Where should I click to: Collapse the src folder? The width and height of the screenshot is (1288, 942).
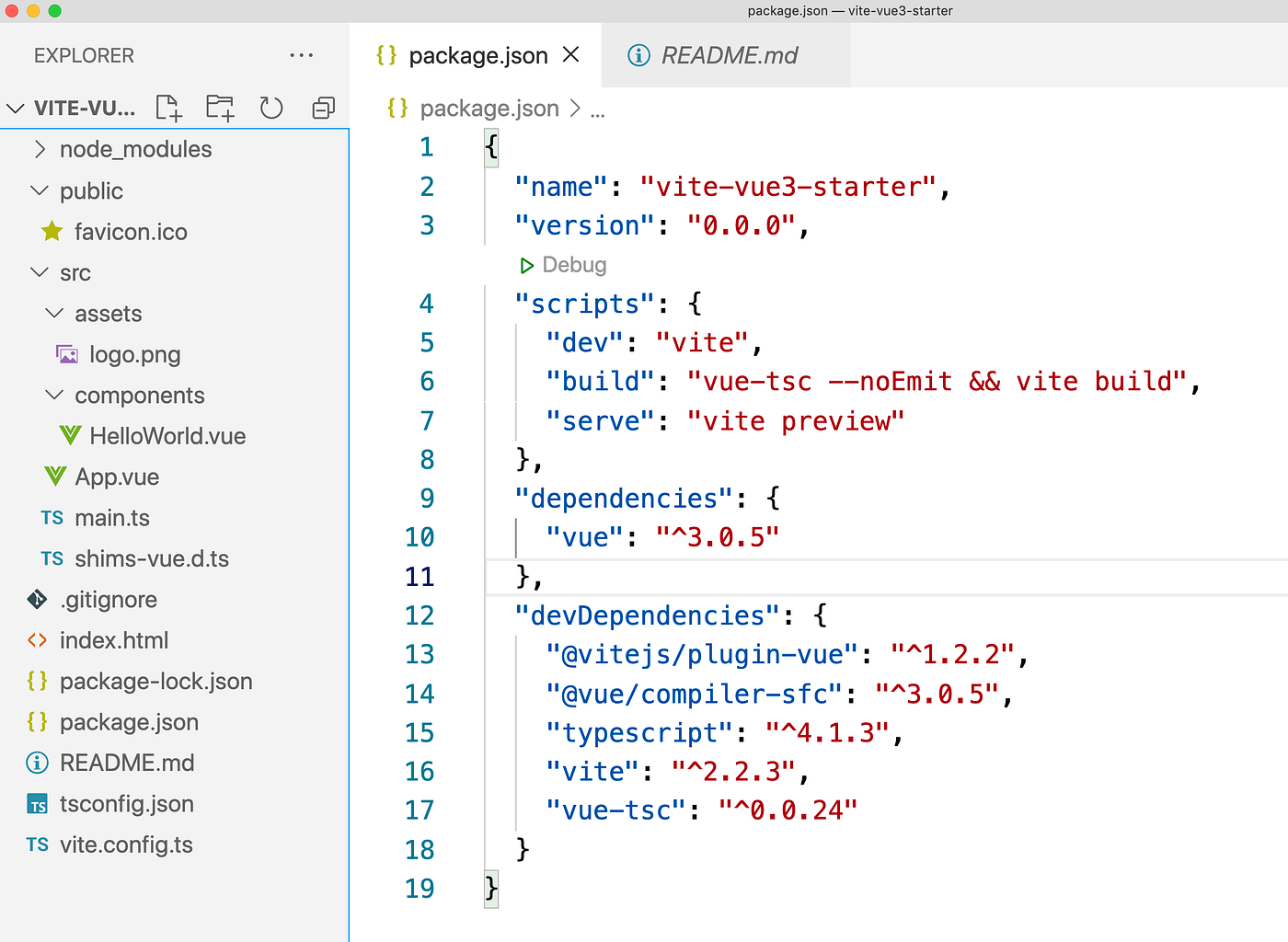[39, 272]
